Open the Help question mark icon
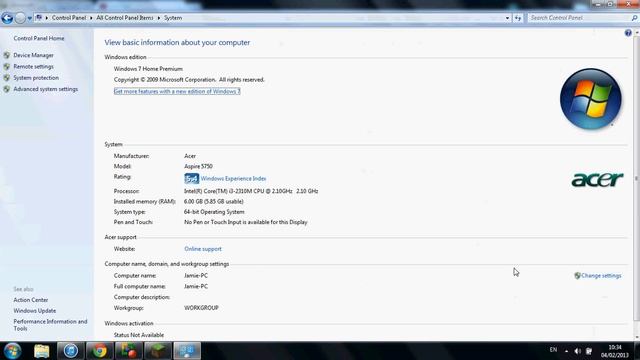 click(x=628, y=33)
